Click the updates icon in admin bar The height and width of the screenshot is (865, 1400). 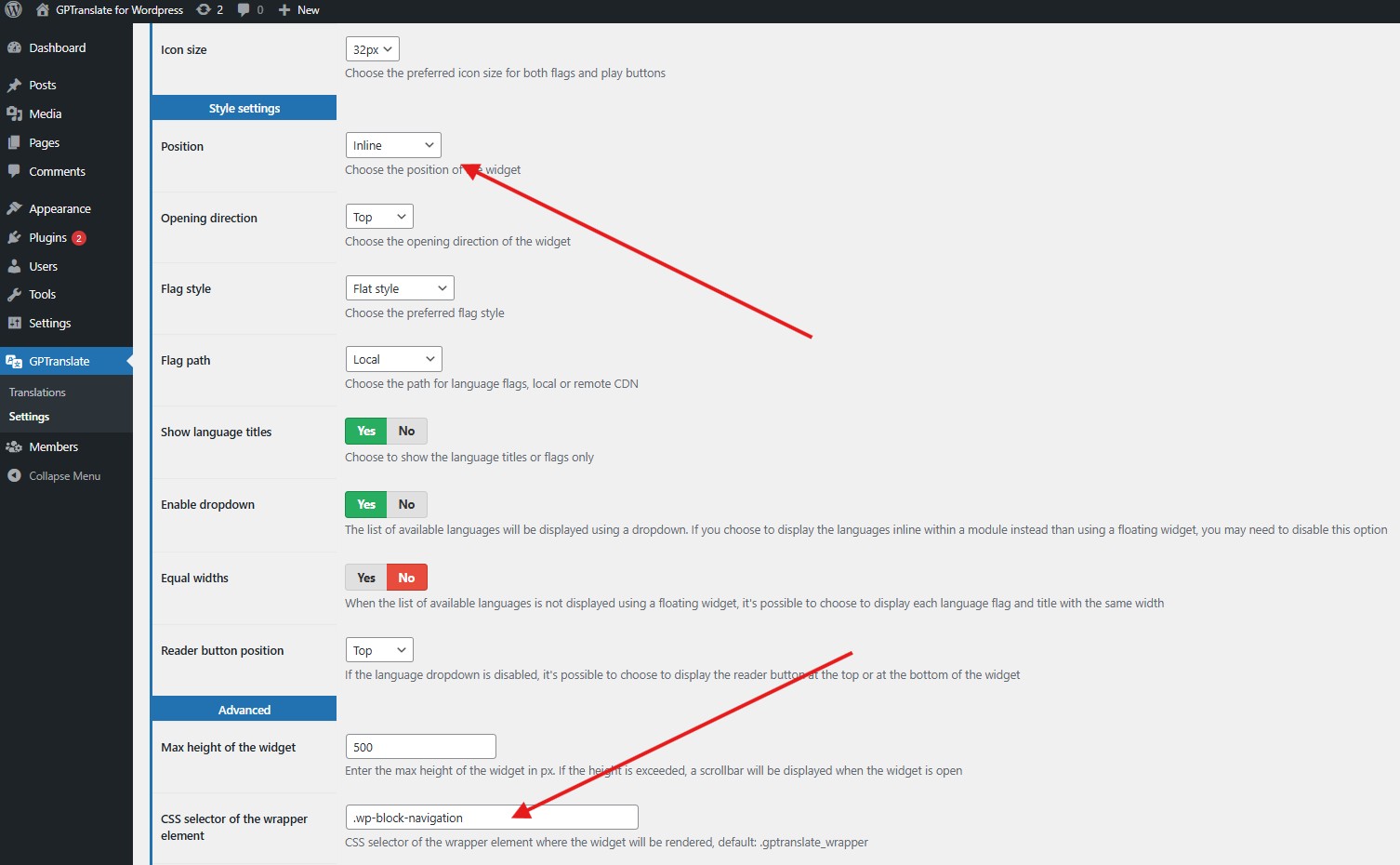[204, 10]
